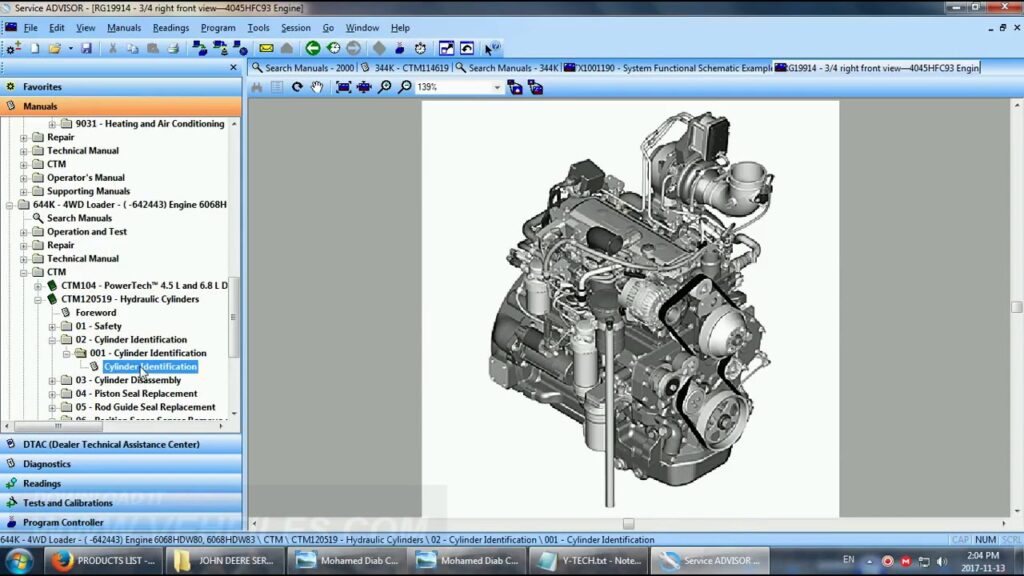Select the Cylinder Identification tree entry

pos(150,366)
